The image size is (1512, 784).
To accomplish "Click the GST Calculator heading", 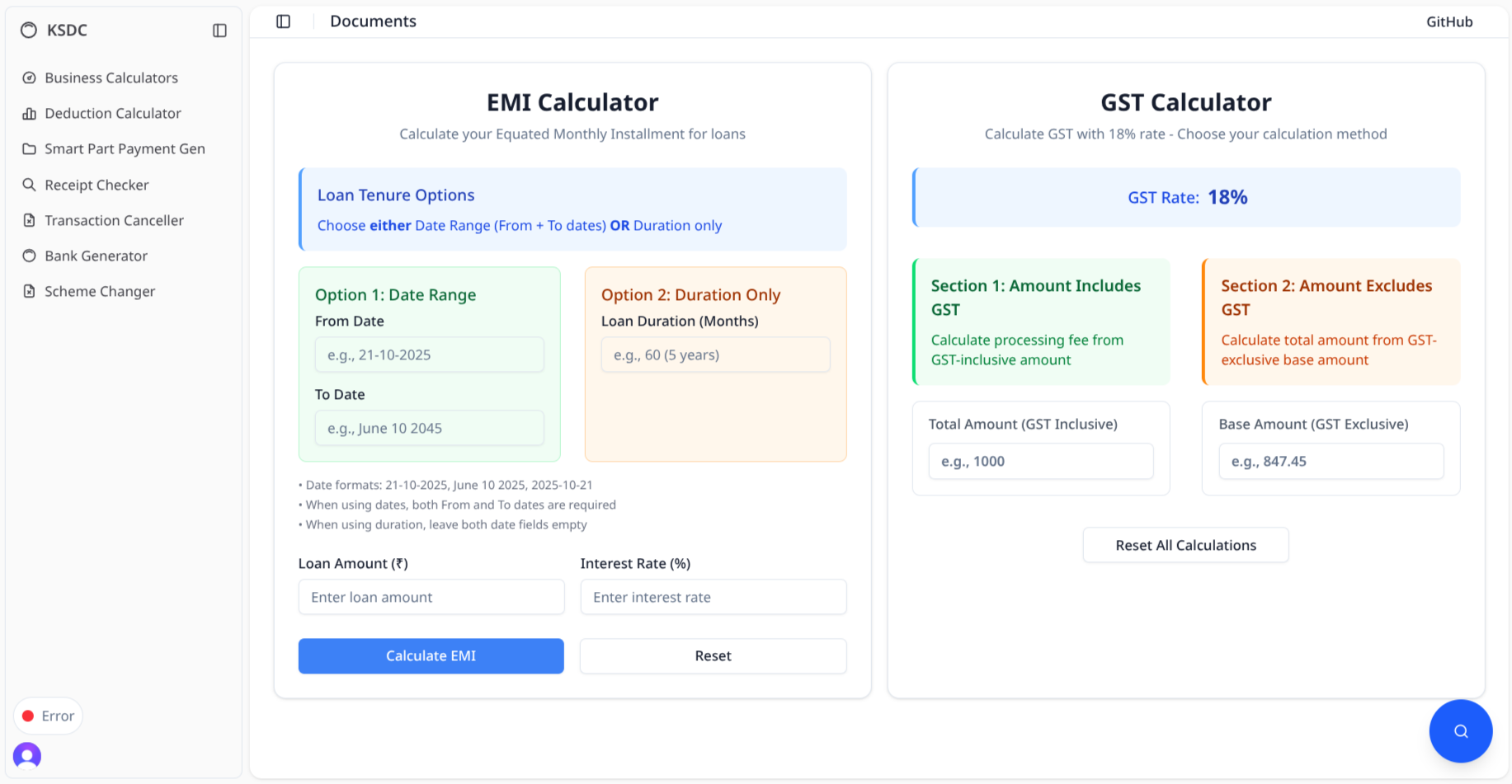I will pyautogui.click(x=1186, y=102).
